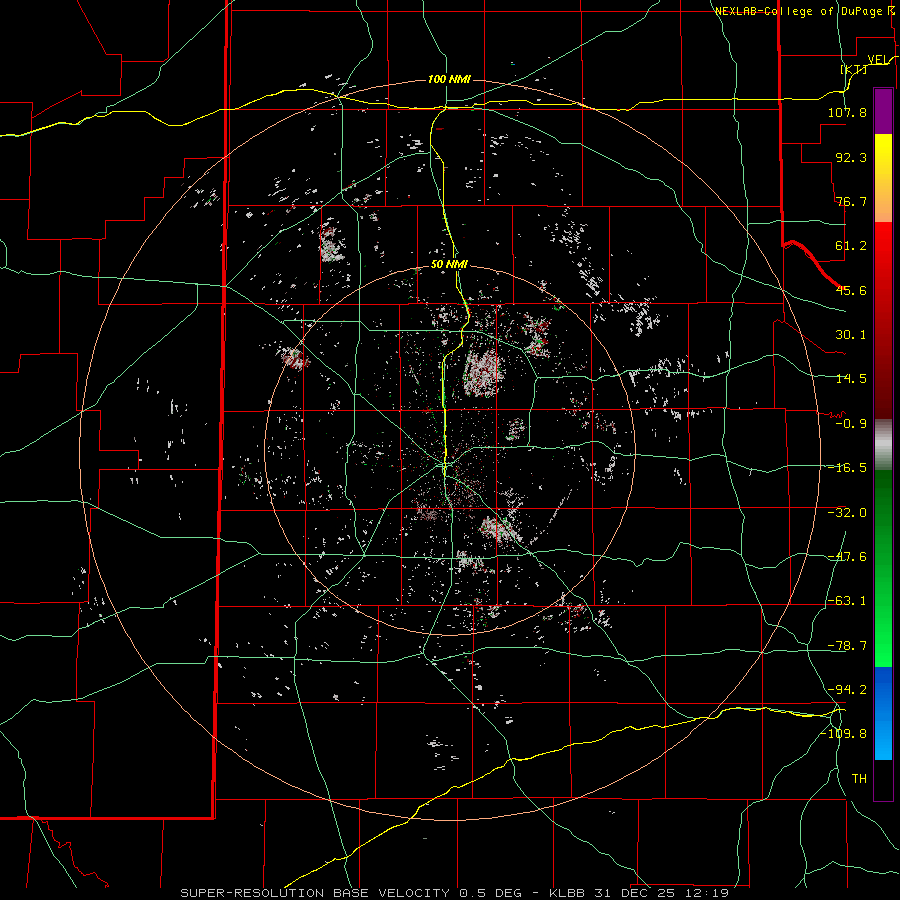Click the -0.9 velocity scale value
Screen dimensions: 900x900
coord(851,424)
